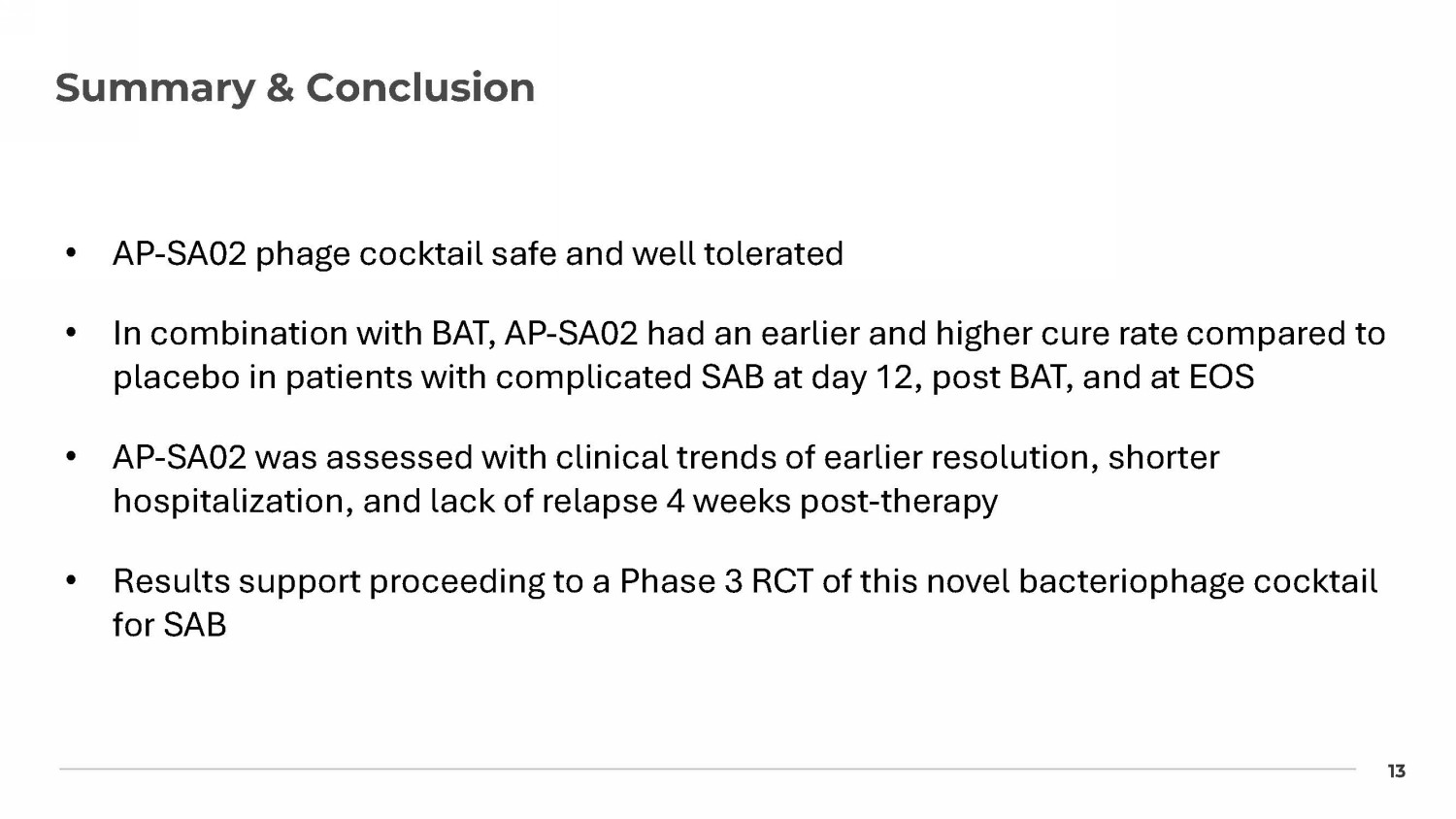This screenshot has height=819, width=1456.
Task: Click the bullet dot before "In combination with BAT"
Action: (x=71, y=334)
